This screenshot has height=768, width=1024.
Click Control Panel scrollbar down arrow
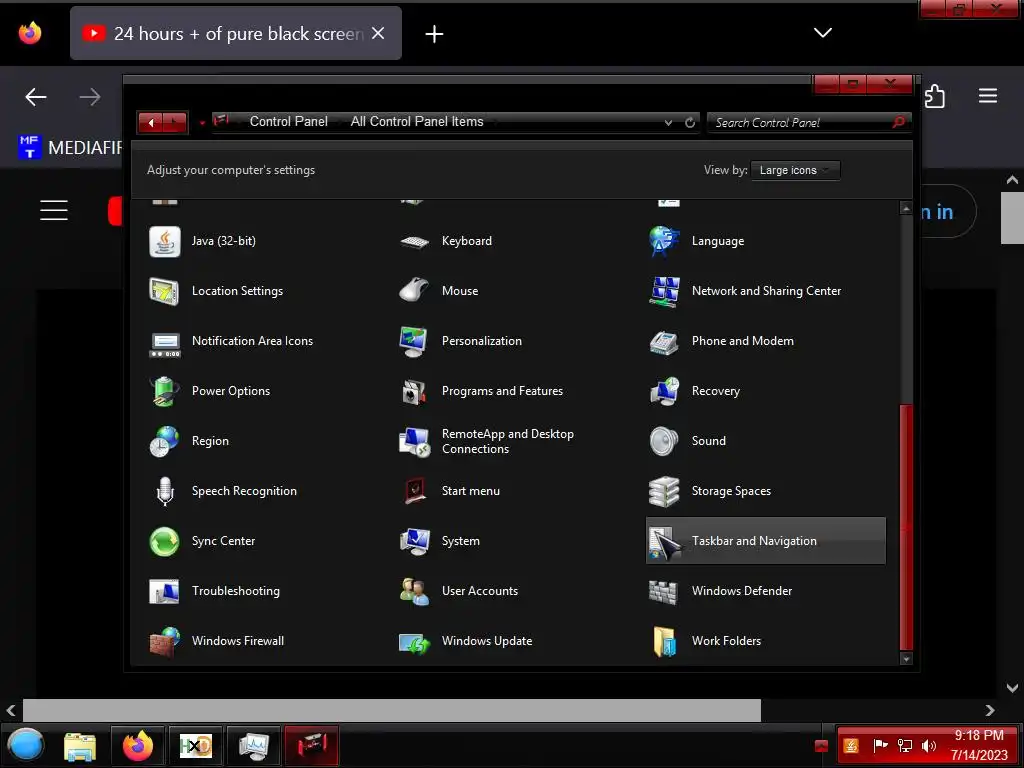coord(906,659)
